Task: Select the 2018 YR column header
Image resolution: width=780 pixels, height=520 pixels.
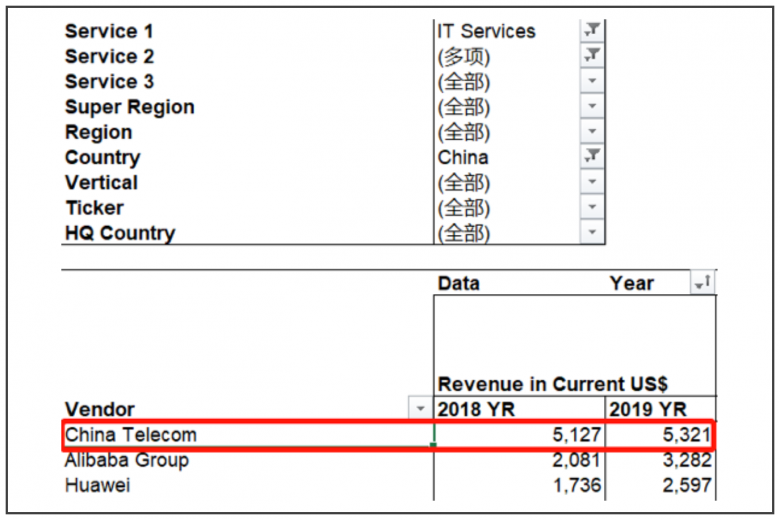Action: [x=476, y=410]
